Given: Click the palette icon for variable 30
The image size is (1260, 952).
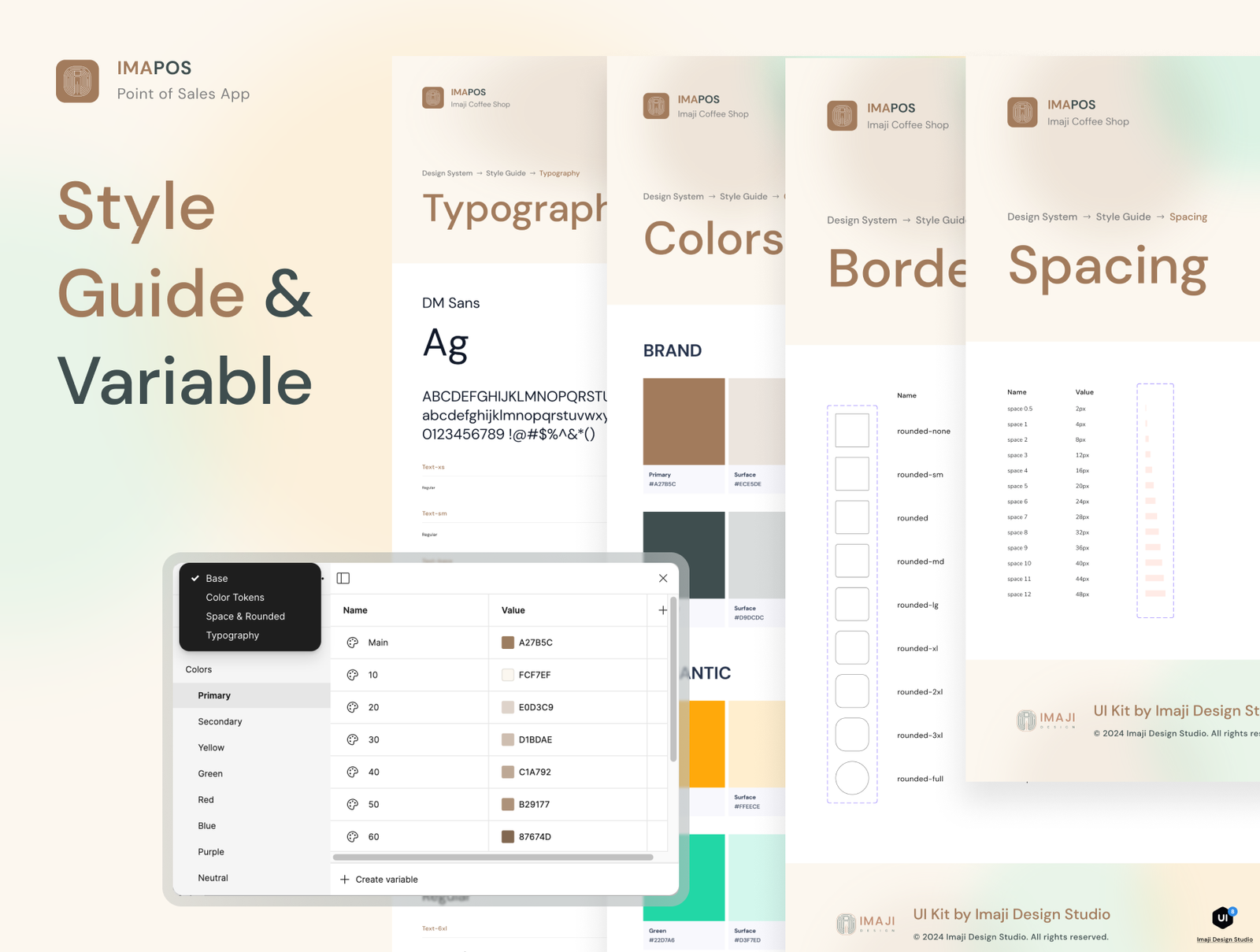Looking at the screenshot, I should click(353, 739).
